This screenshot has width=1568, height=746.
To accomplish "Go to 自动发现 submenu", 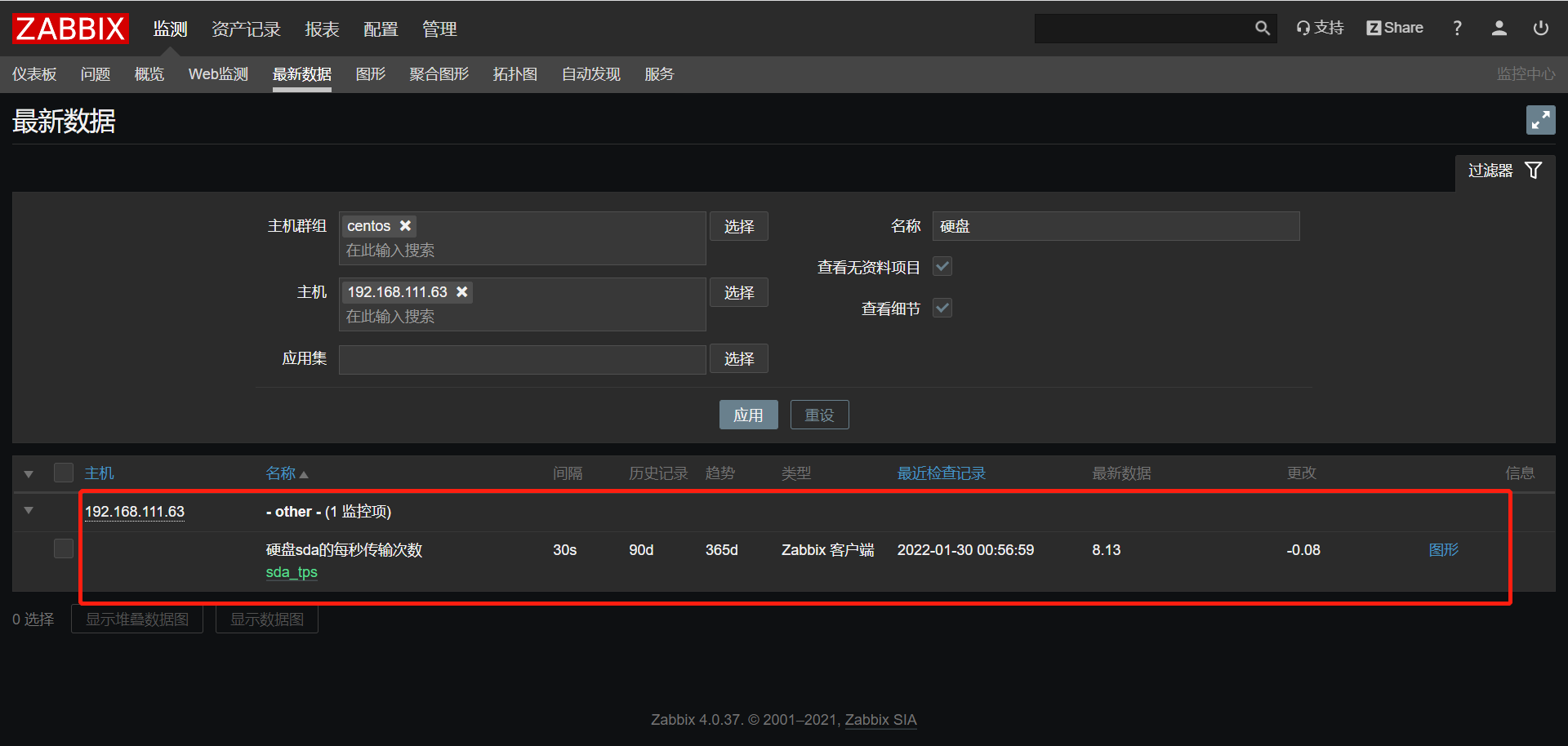I will [x=591, y=74].
